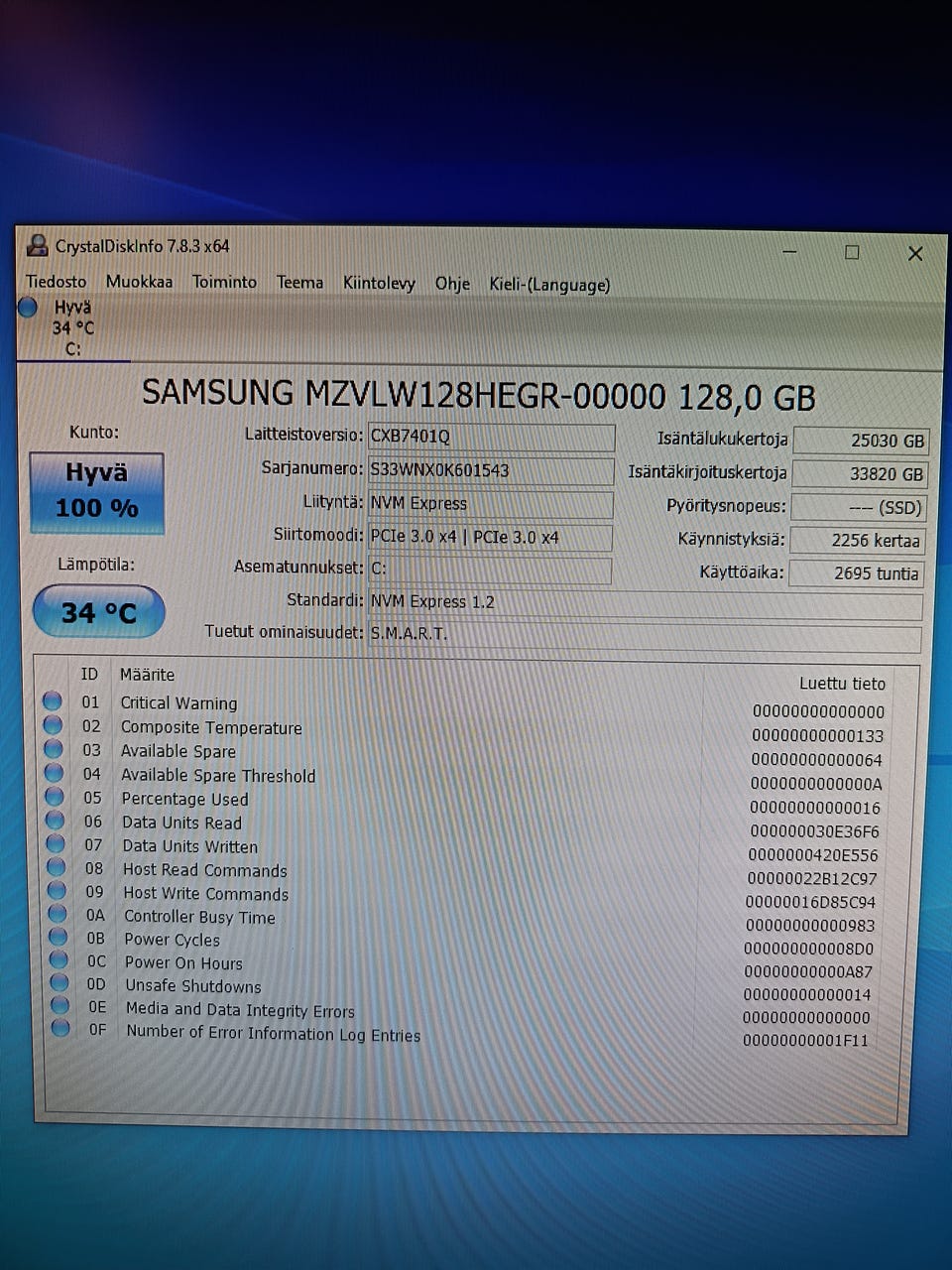Image resolution: width=952 pixels, height=1270 pixels.
Task: Click the Laitteistoversio field CXB7401Q
Action: tap(491, 437)
